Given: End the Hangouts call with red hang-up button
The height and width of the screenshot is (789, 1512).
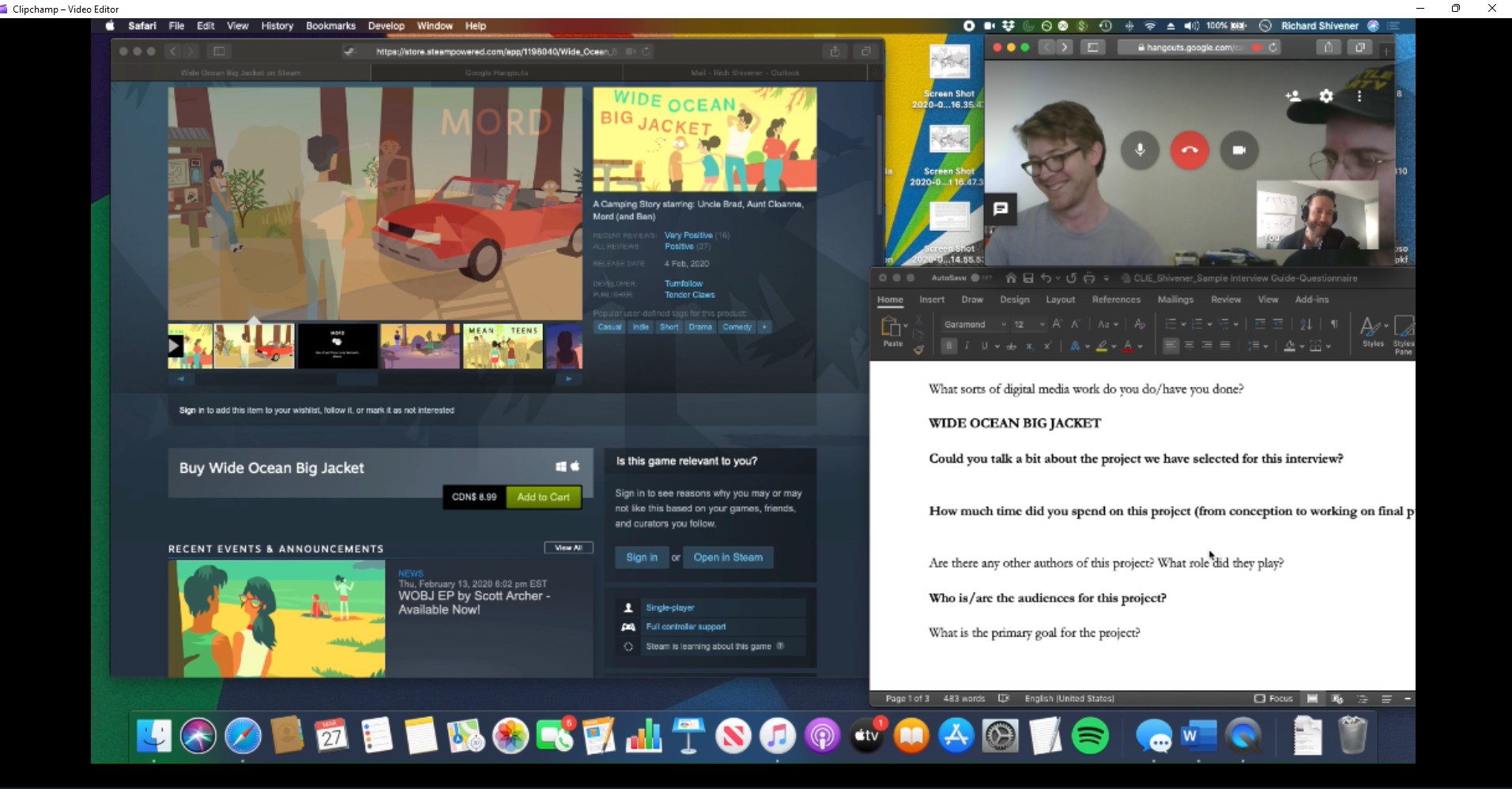Looking at the screenshot, I should [1190, 149].
